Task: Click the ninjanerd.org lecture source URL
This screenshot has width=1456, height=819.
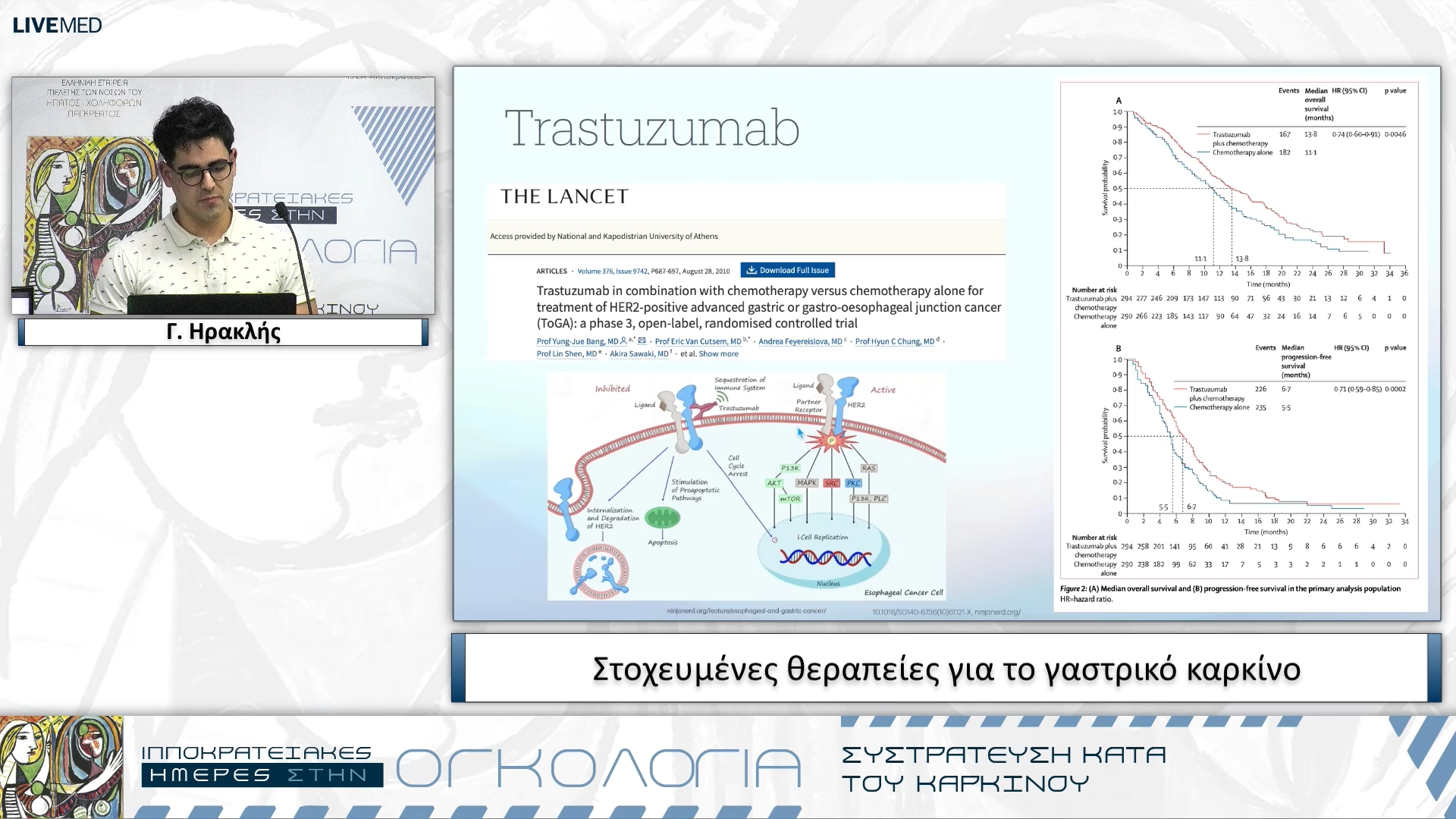Action: [x=746, y=610]
